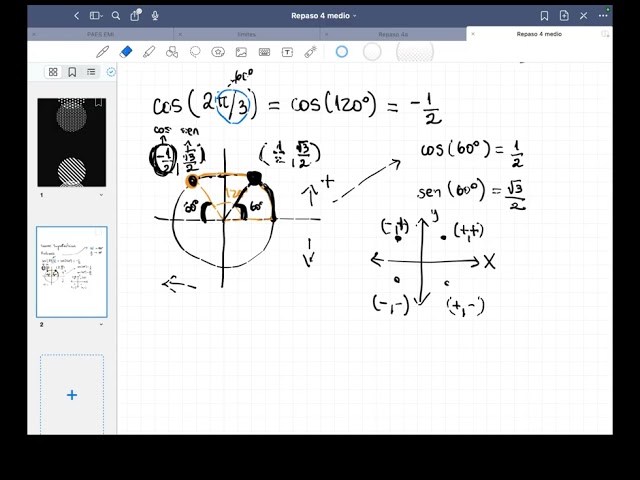This screenshot has width=640, height=480.
Task: Switch to the PAES EMI tab
Action: 100,34
